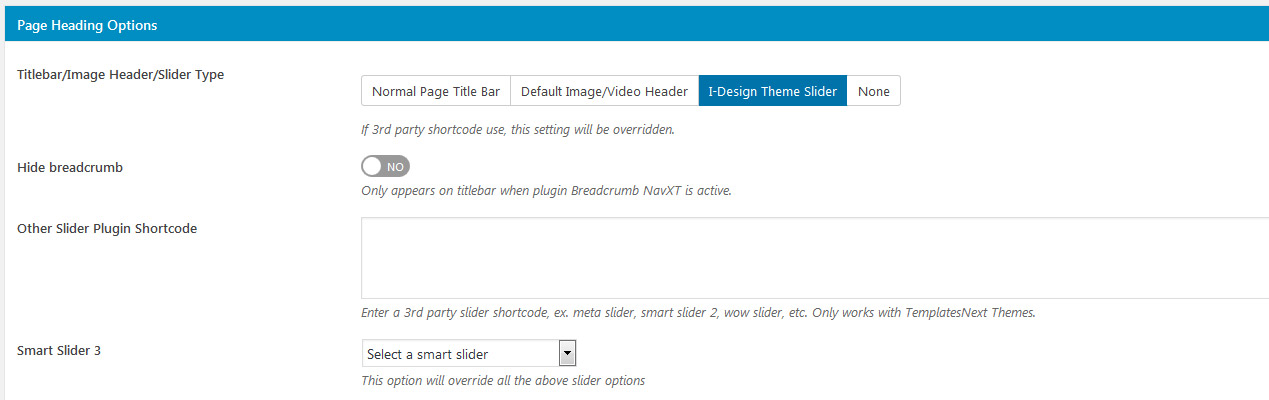The image size is (1269, 400).
Task: Open the Select a smart slider dropdown
Action: click(469, 354)
